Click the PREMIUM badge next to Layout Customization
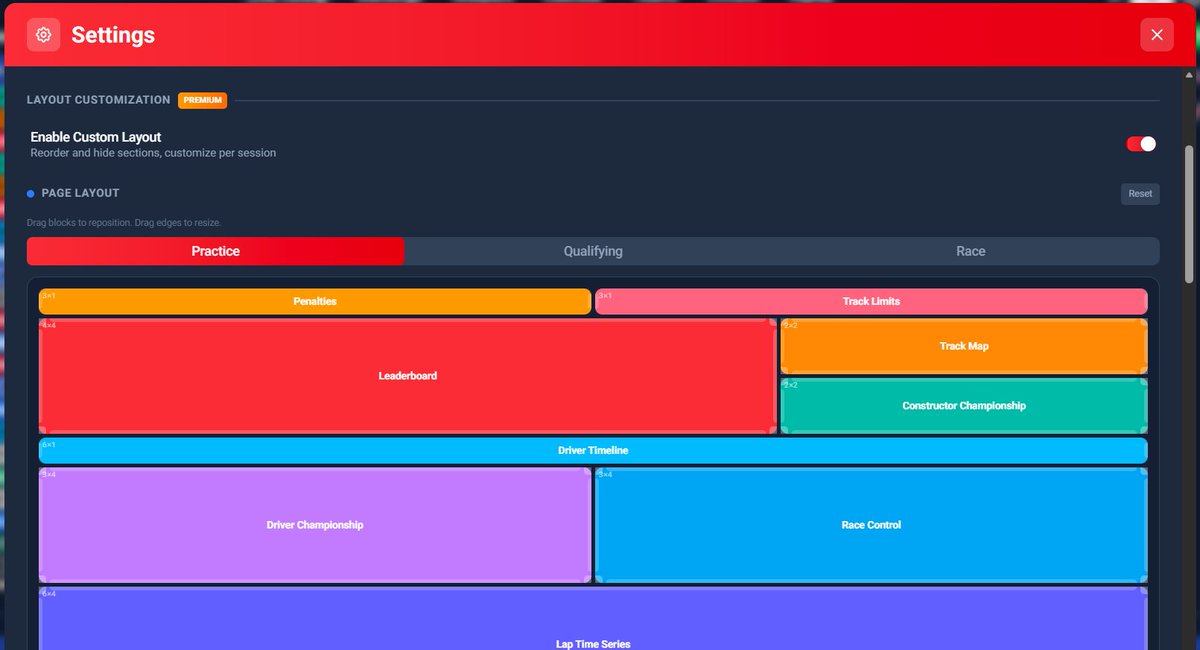 click(x=203, y=100)
